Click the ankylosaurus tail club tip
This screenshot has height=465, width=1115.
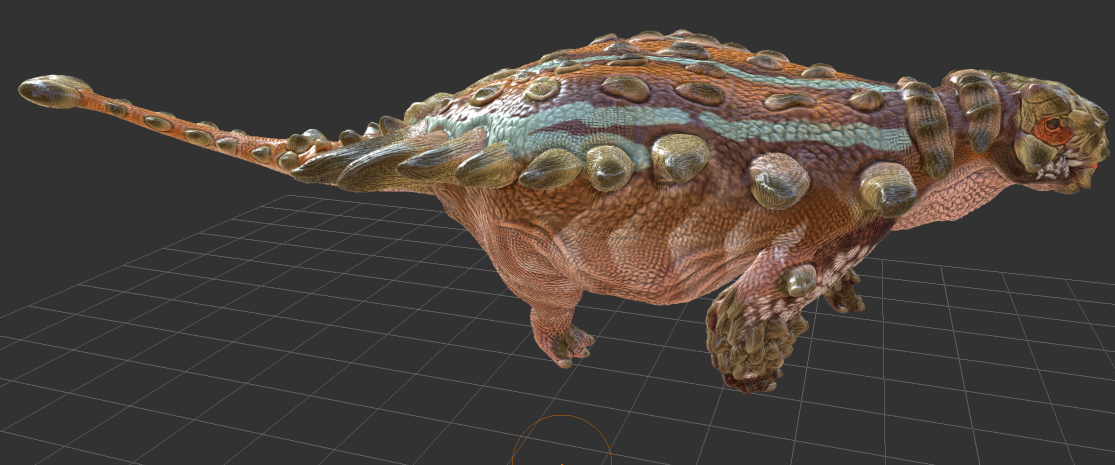53,91
